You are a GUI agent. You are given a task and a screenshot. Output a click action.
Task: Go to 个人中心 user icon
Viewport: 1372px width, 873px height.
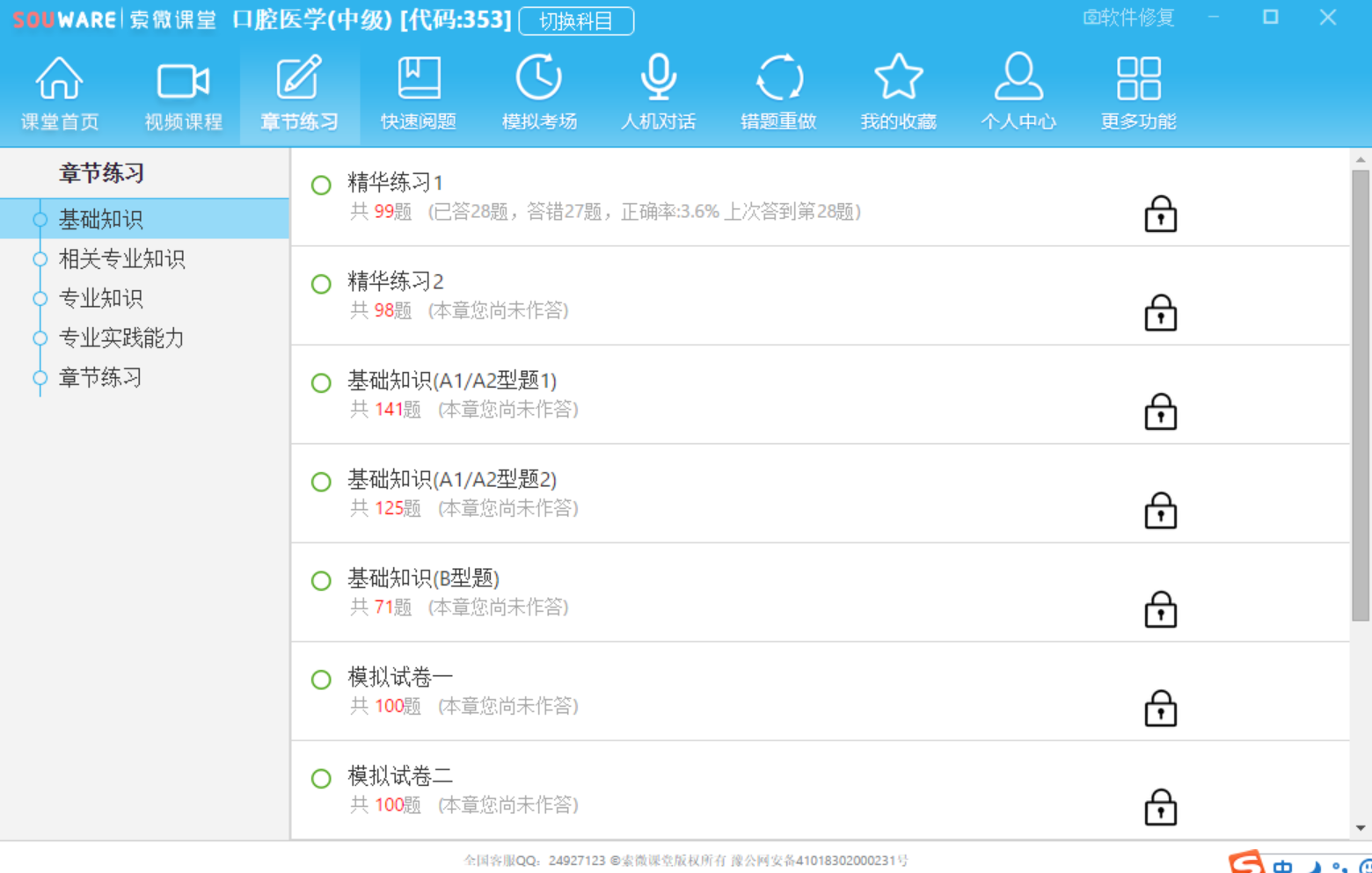click(x=1018, y=79)
